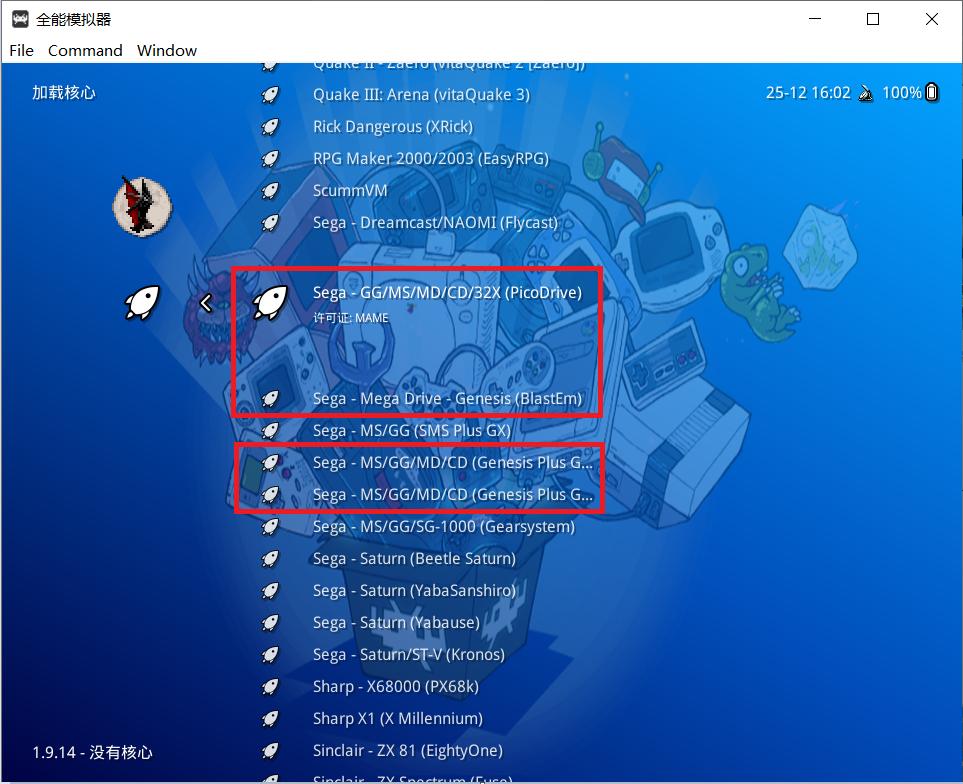This screenshot has height=784, width=963.
Task: Click the Gearsystem core rocket icon
Action: tap(270, 527)
